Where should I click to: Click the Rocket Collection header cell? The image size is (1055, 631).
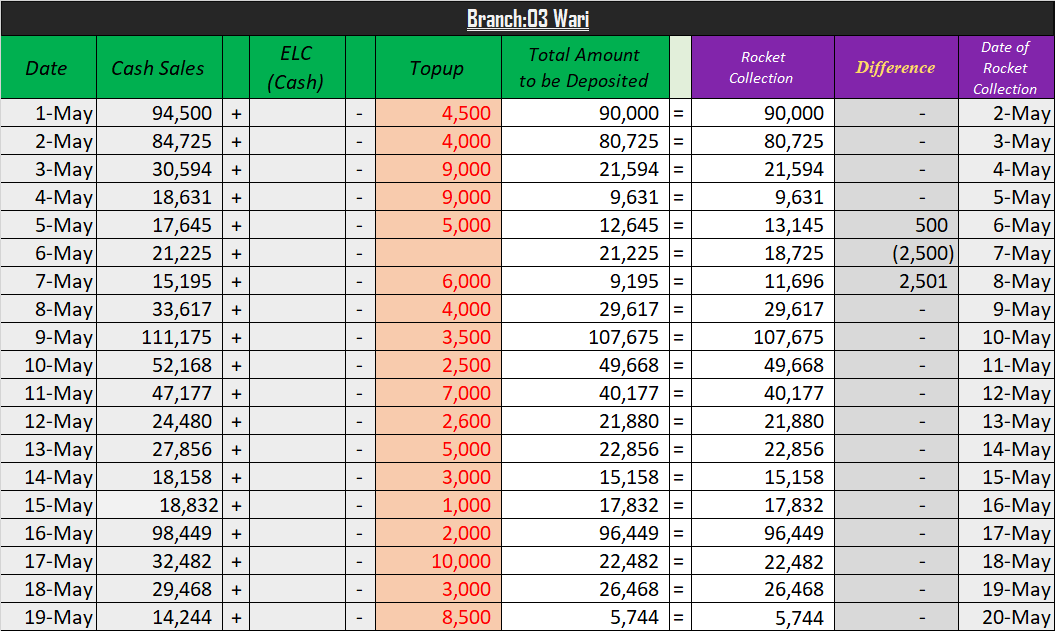click(x=762, y=67)
